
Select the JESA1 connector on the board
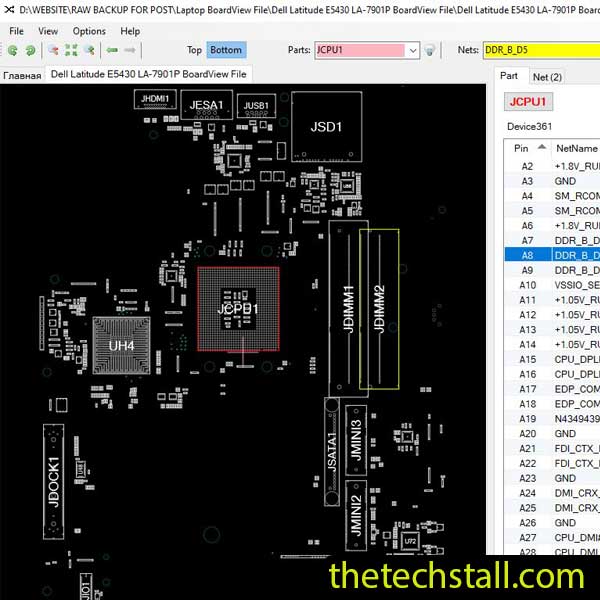tap(206, 105)
